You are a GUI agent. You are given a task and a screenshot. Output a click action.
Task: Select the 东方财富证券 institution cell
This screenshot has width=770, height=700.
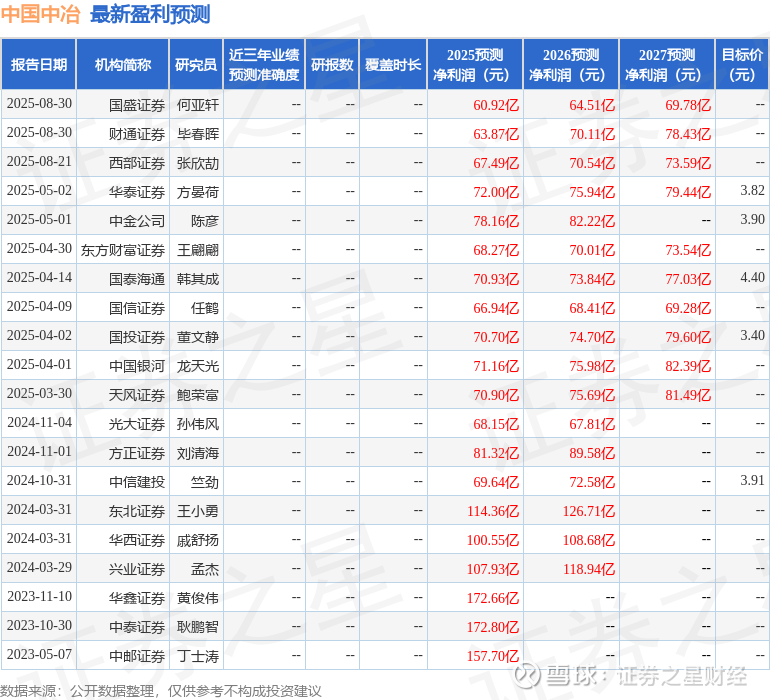[123, 250]
